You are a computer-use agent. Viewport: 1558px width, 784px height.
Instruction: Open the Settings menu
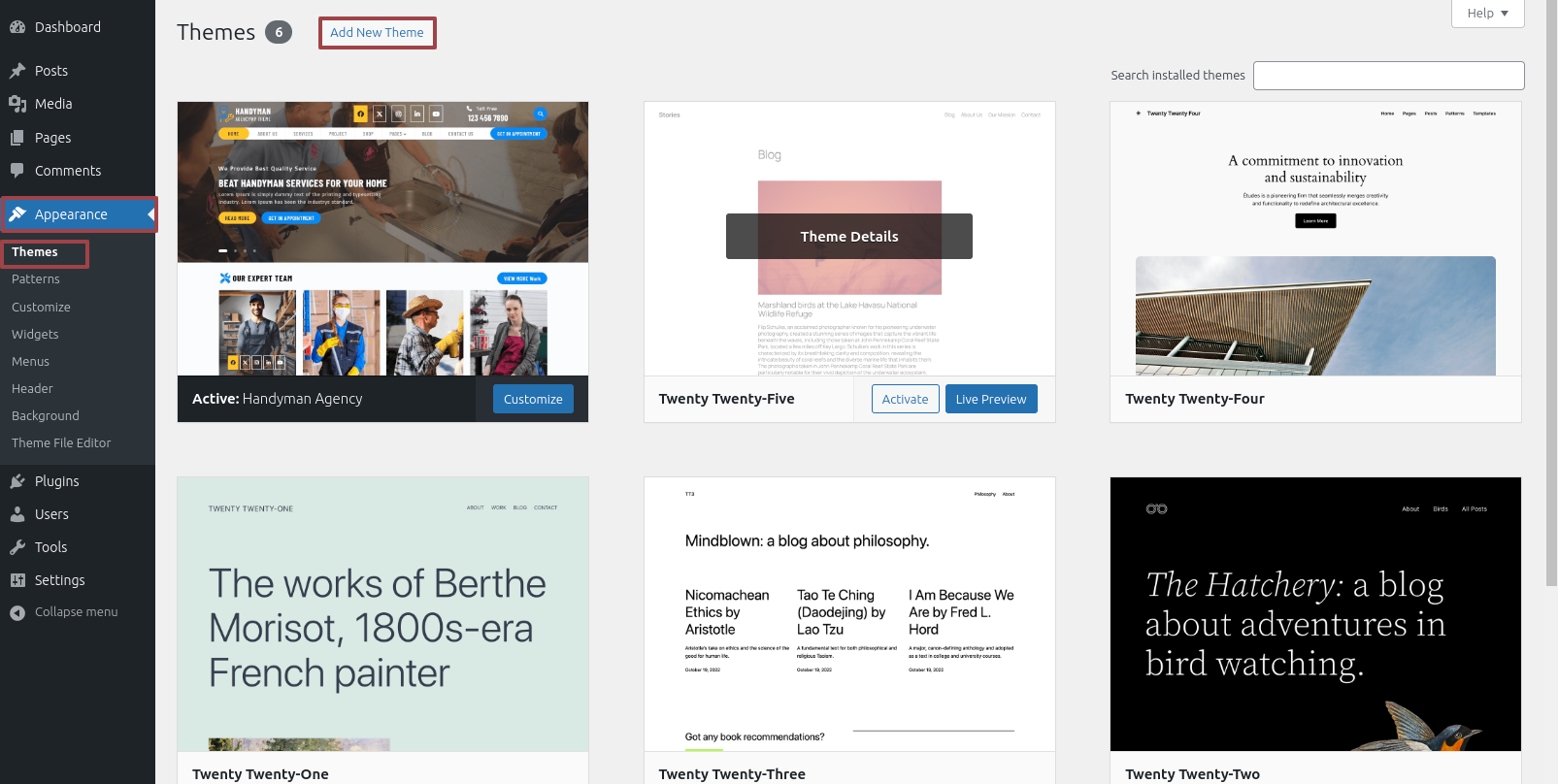(x=78, y=580)
